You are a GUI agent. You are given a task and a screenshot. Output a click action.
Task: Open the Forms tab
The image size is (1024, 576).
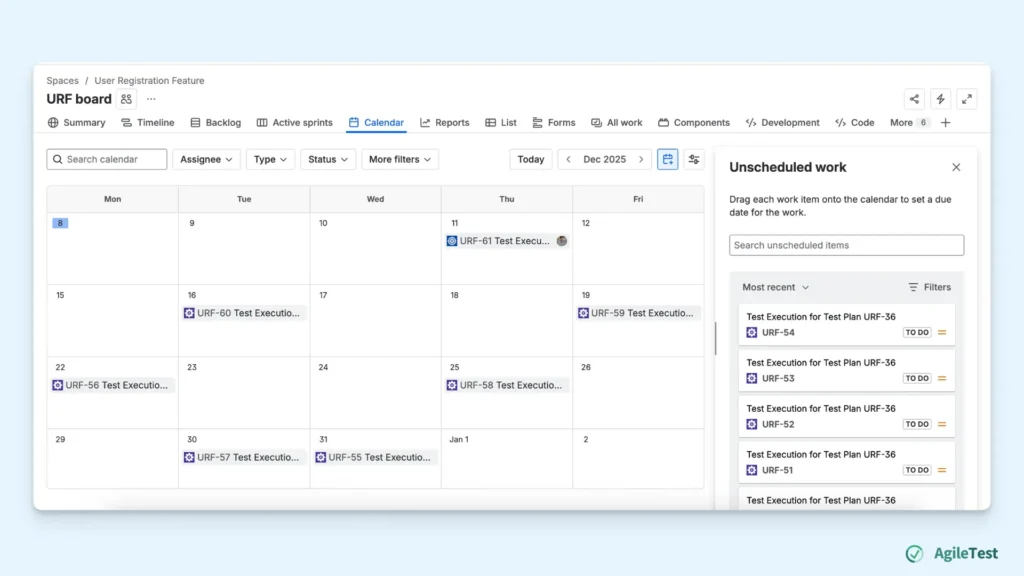[554, 123]
